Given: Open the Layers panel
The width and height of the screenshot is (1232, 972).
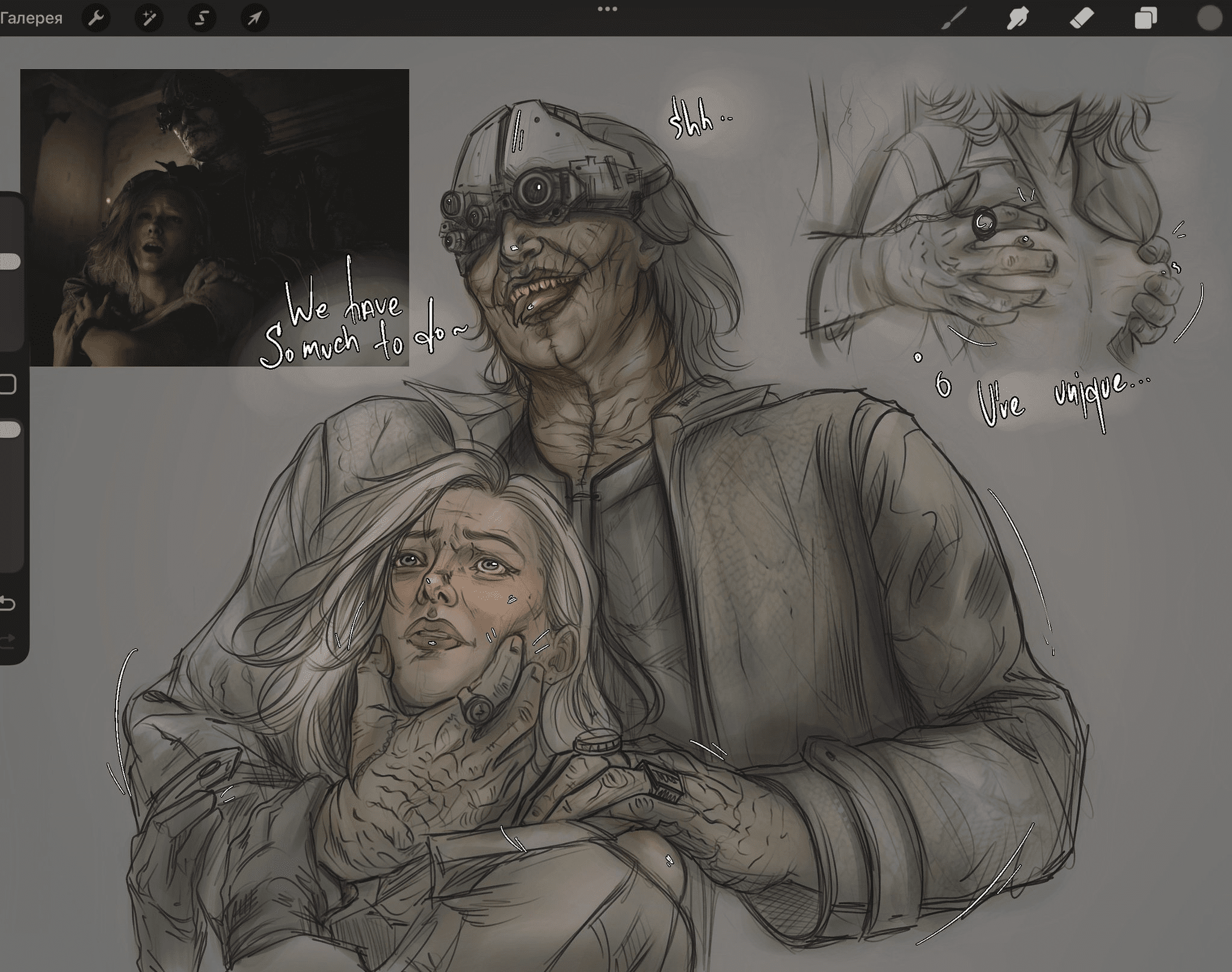Looking at the screenshot, I should 1145,19.
